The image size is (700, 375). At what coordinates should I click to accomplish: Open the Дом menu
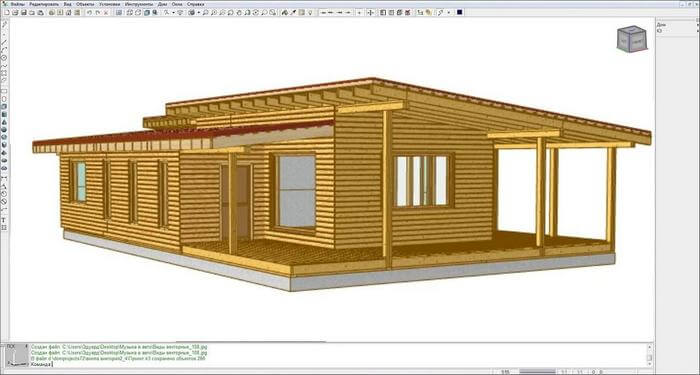pos(162,4)
